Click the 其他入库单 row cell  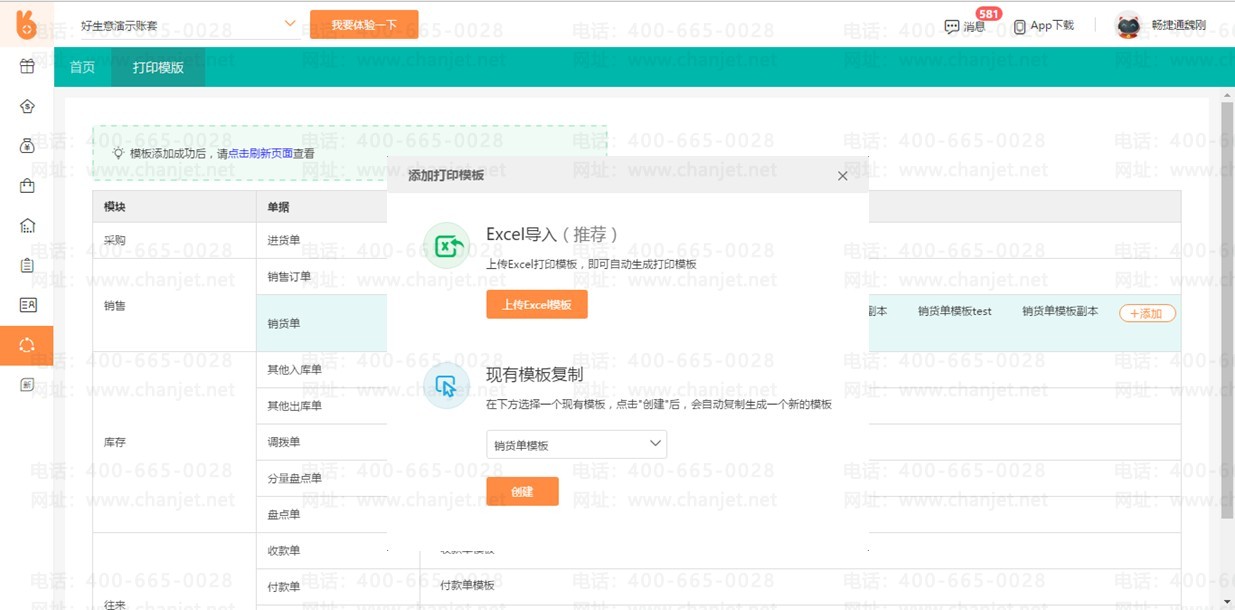point(294,370)
